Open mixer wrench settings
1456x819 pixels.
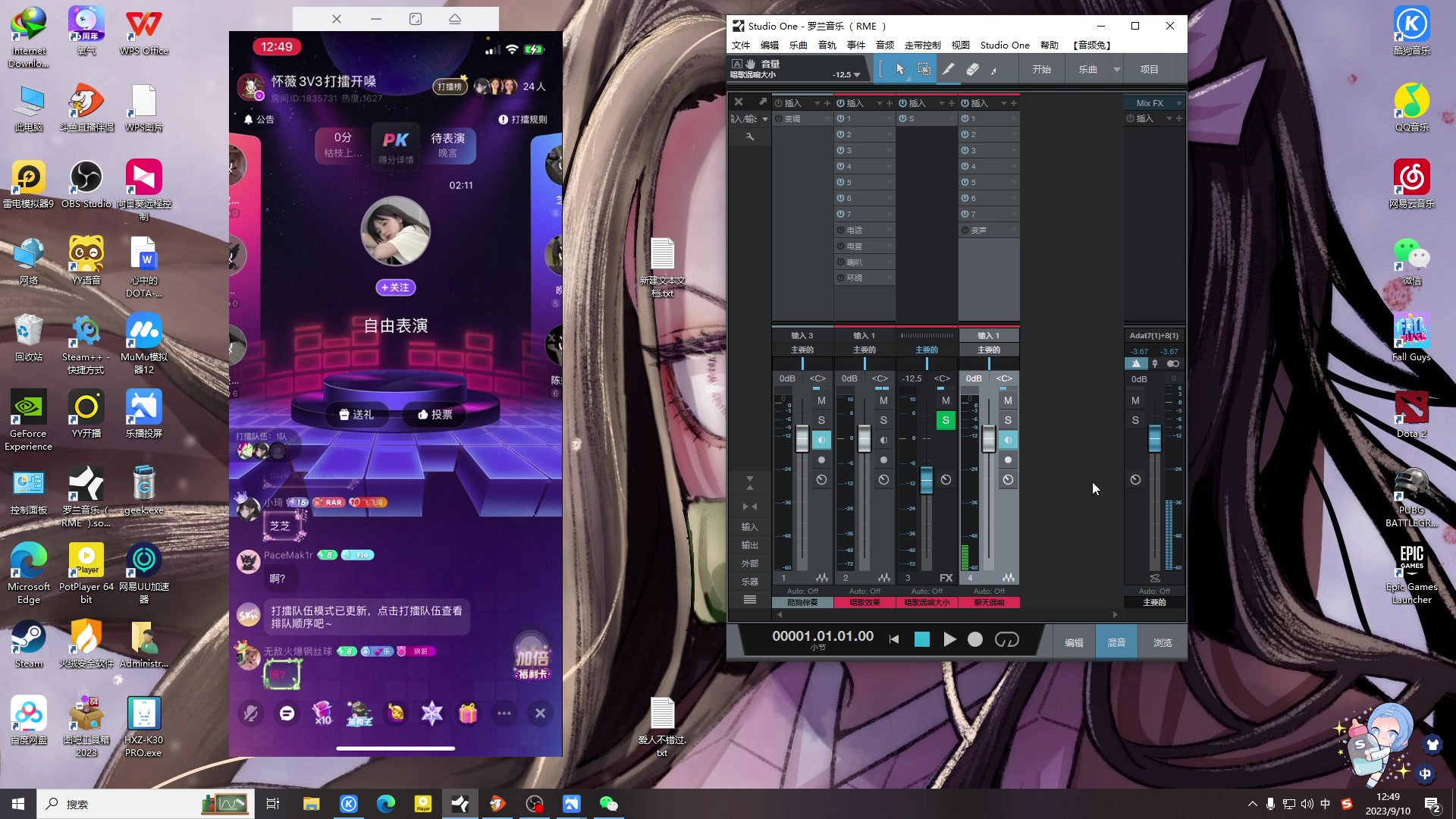[750, 136]
